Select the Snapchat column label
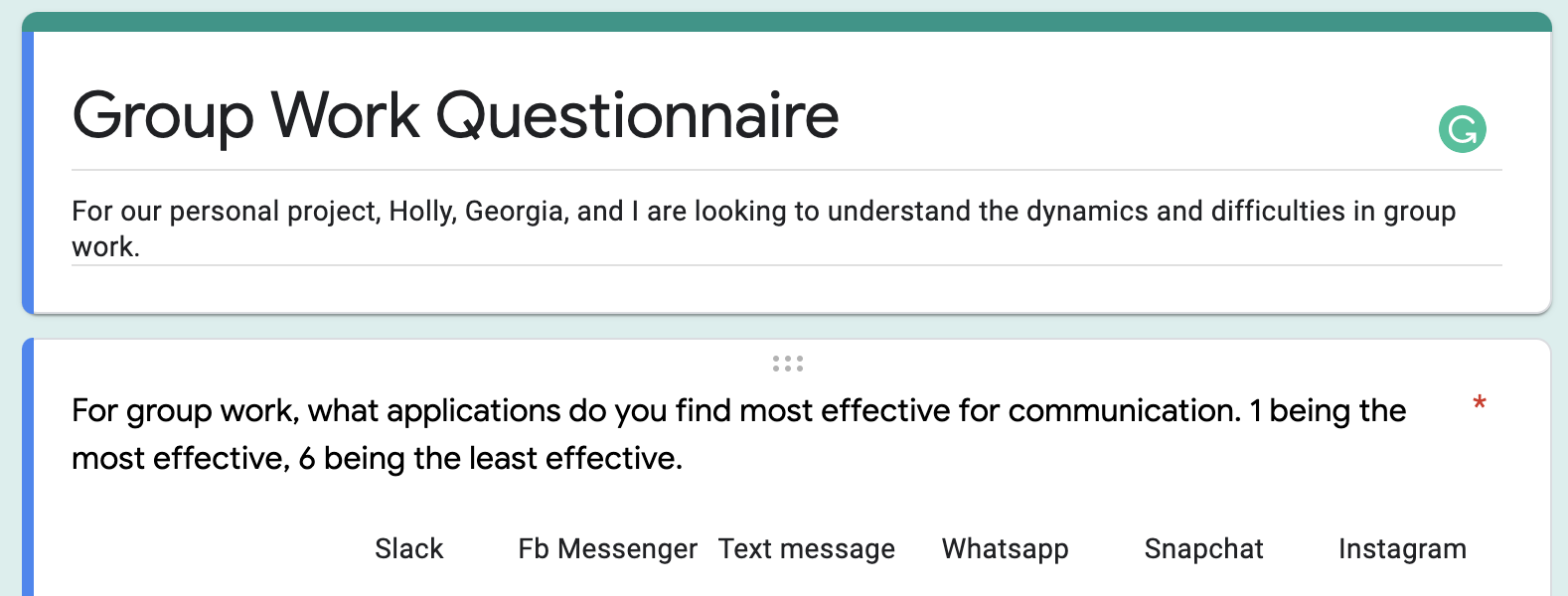 click(1203, 548)
